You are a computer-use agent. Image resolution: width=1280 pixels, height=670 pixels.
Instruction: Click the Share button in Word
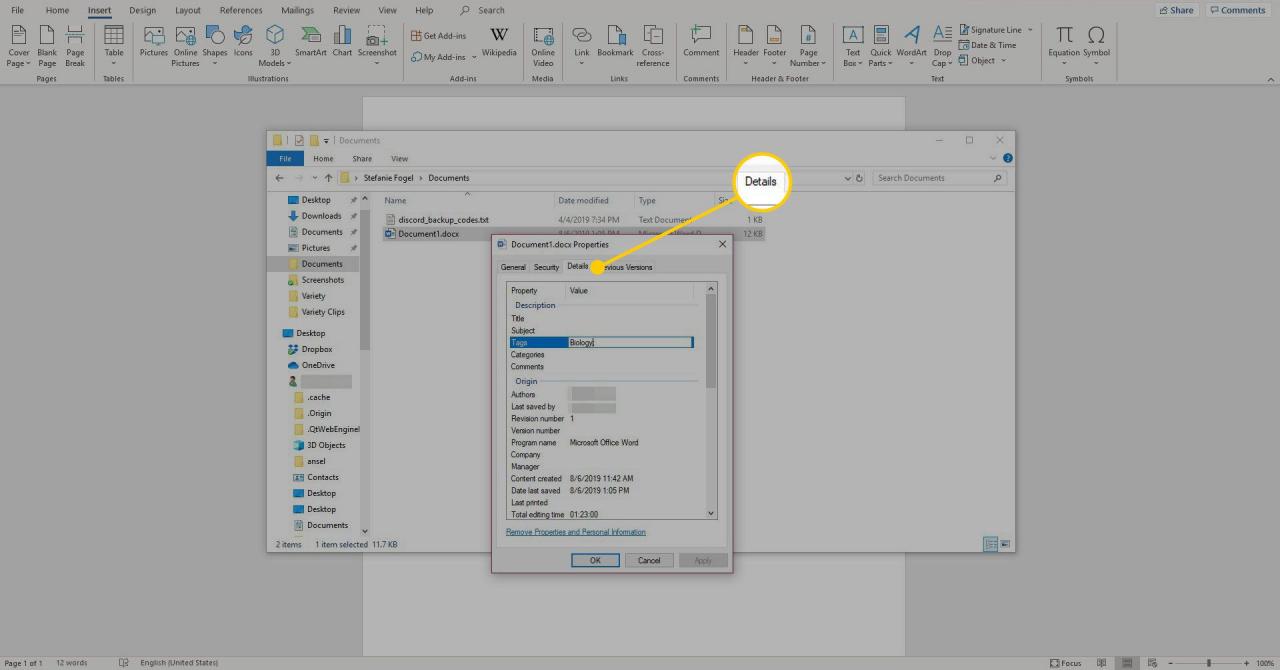pos(1176,10)
